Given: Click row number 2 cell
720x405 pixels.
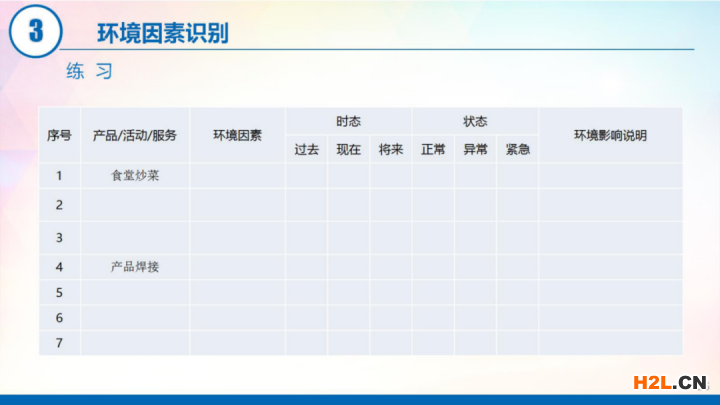Looking at the screenshot, I should click(x=59, y=205).
